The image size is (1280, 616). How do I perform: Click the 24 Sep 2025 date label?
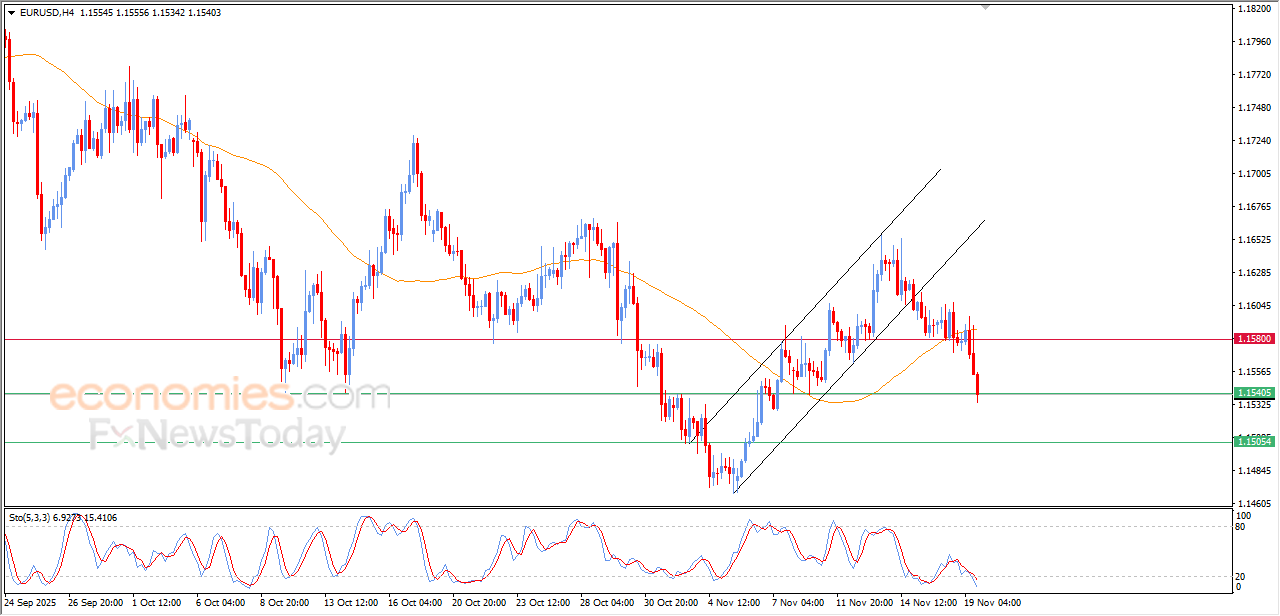30,603
